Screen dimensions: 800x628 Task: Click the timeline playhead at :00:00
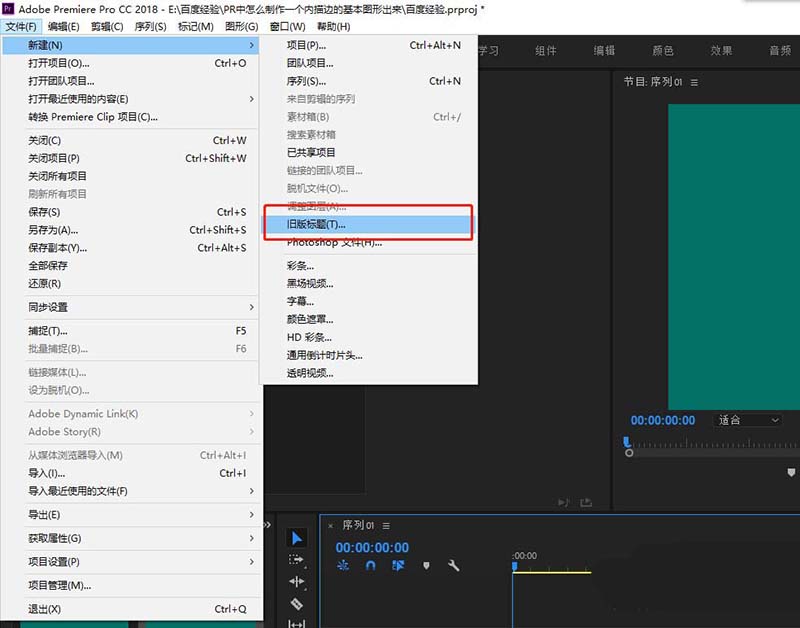[x=515, y=566]
